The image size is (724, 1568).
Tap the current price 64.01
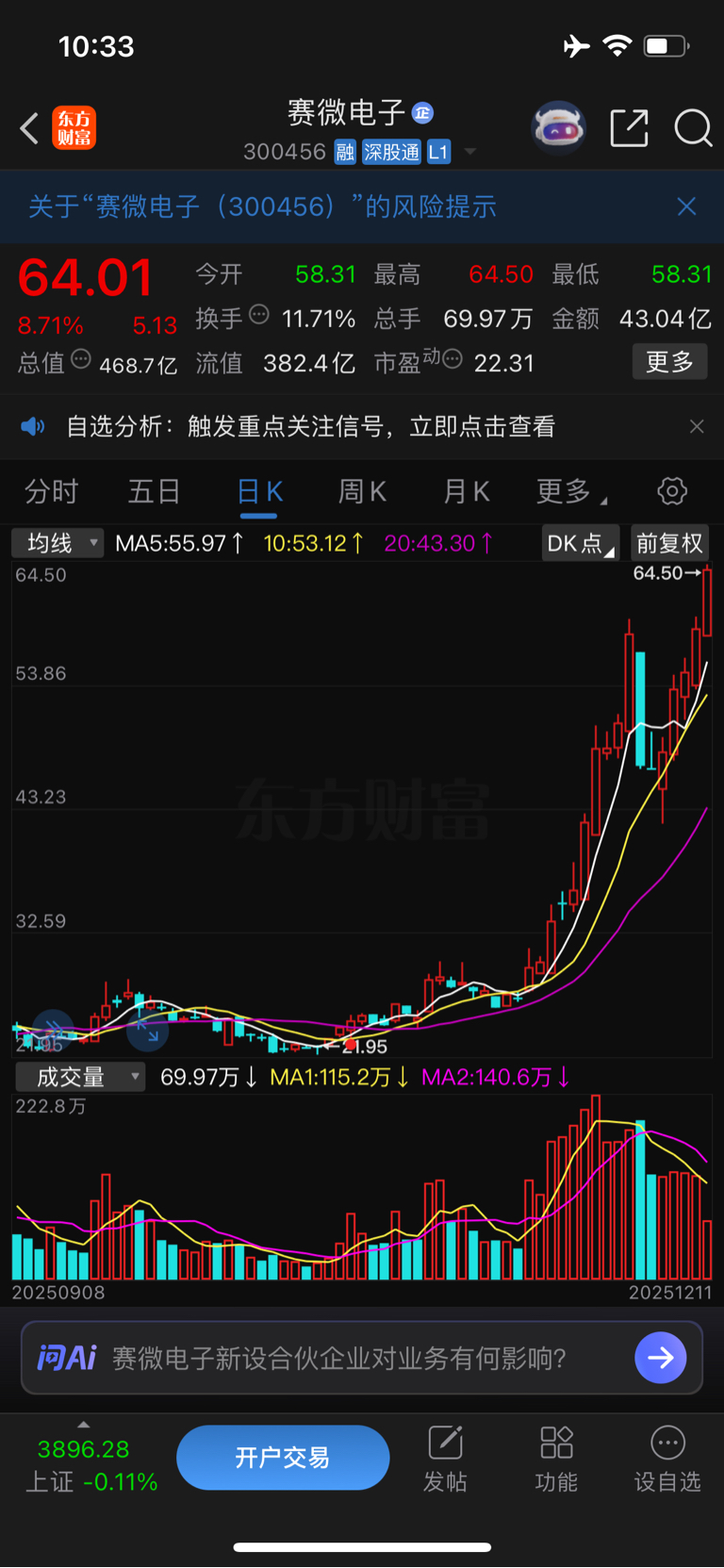coord(85,278)
